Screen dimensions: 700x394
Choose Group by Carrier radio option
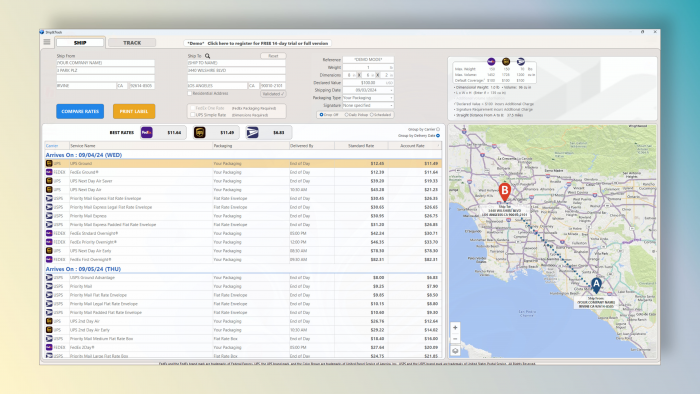tap(438, 129)
